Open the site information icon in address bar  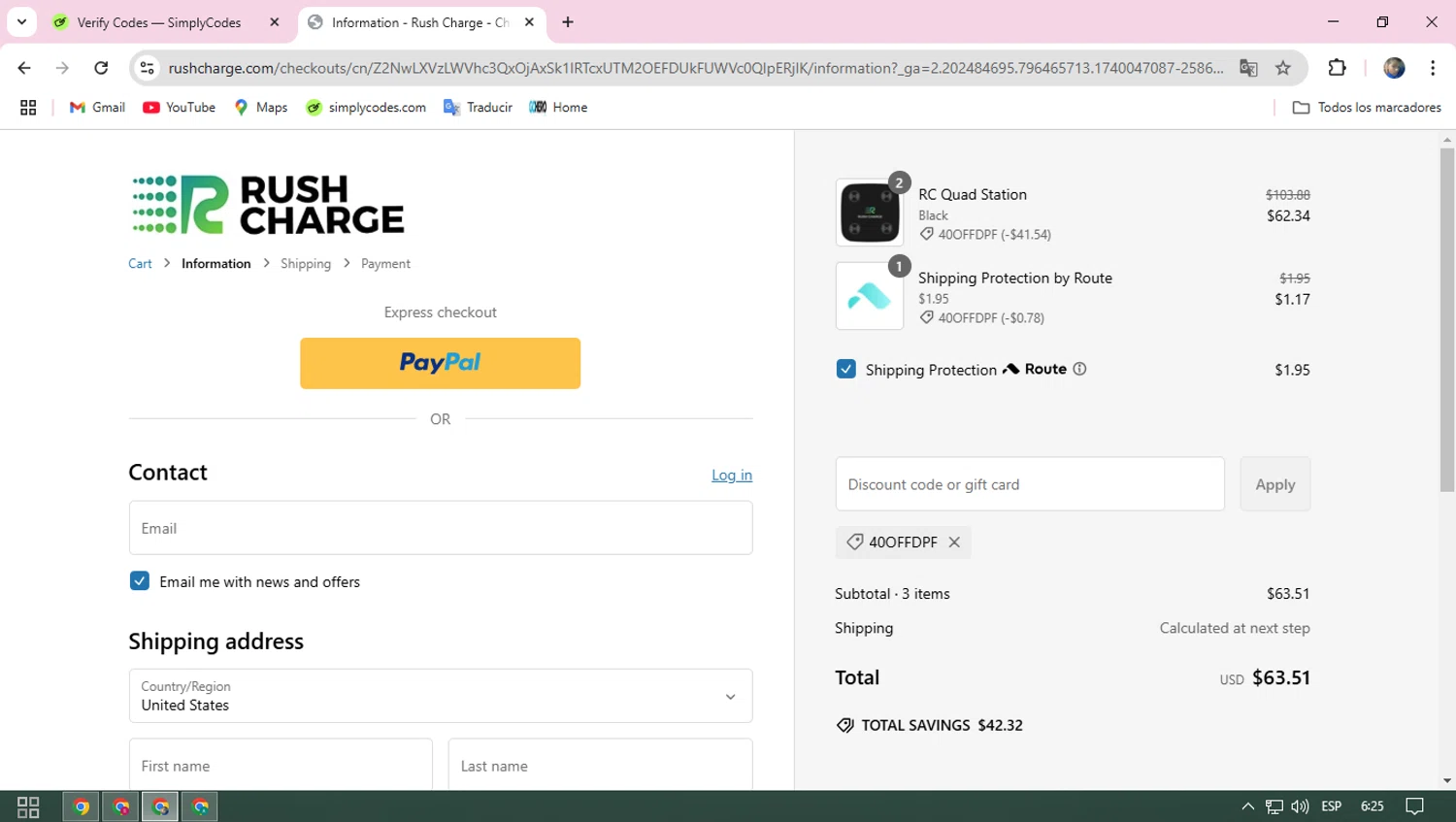point(148,68)
